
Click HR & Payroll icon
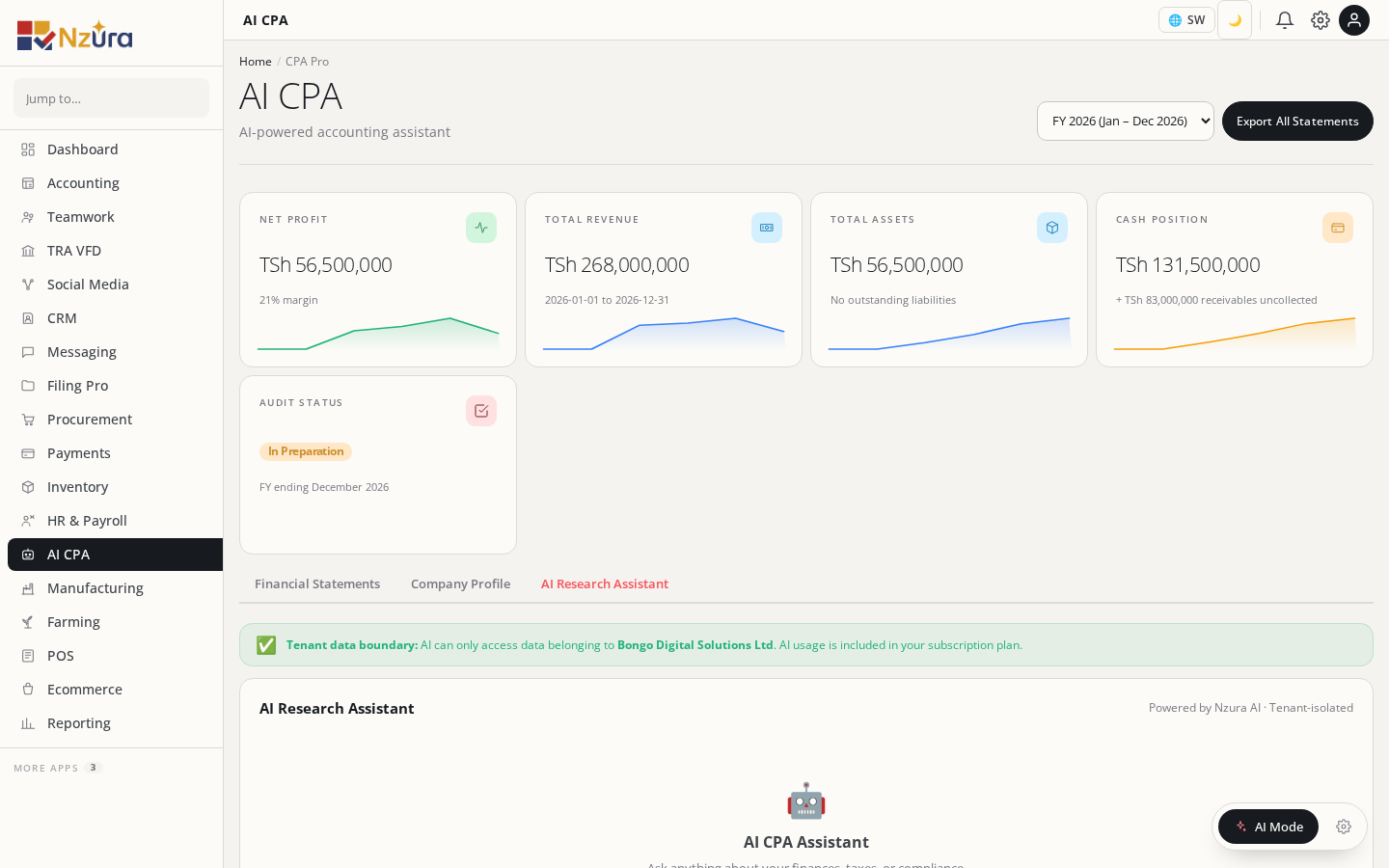28,521
